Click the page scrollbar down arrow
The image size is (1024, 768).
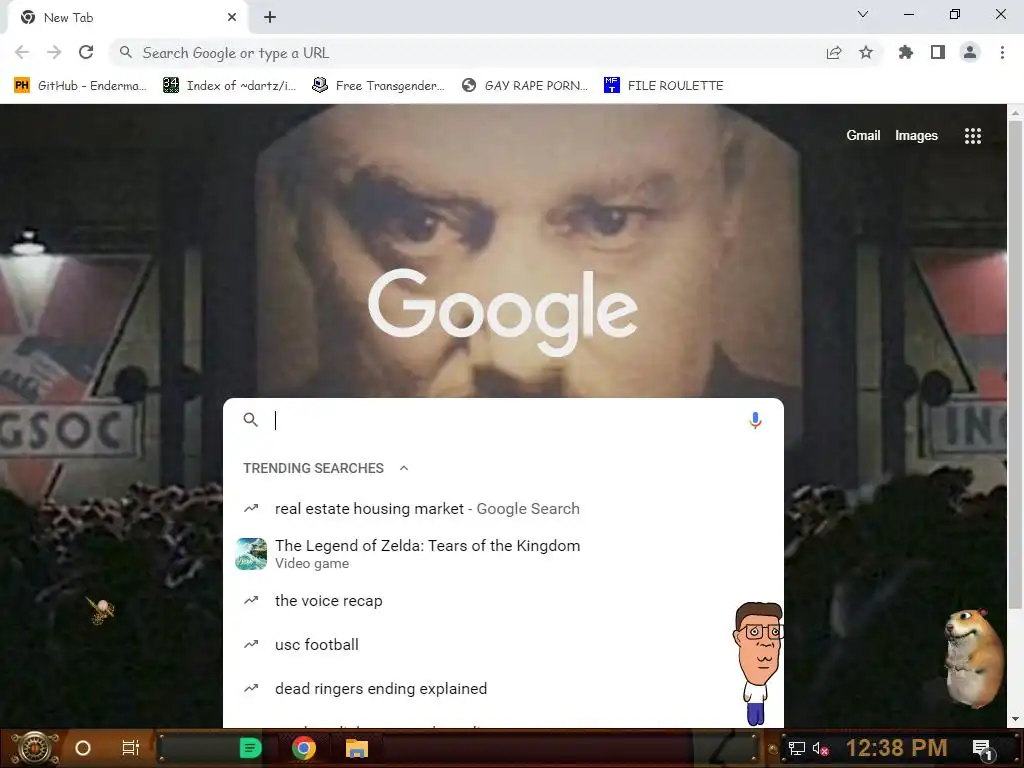1015,720
